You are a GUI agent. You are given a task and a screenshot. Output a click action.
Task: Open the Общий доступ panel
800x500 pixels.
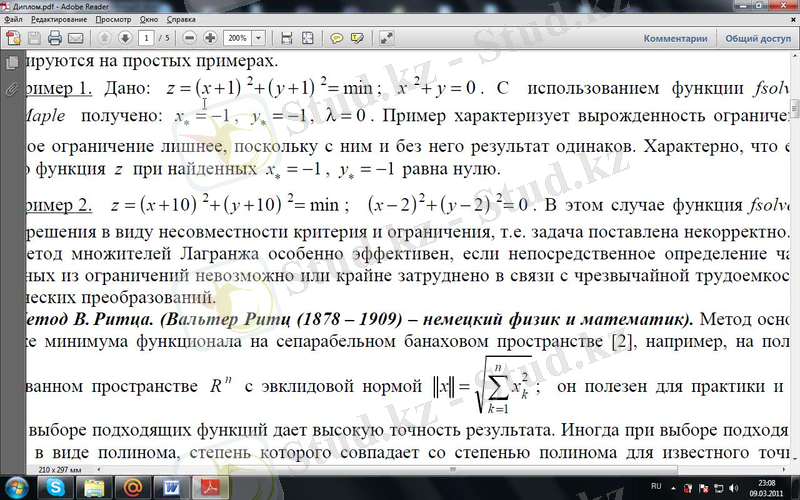click(758, 38)
